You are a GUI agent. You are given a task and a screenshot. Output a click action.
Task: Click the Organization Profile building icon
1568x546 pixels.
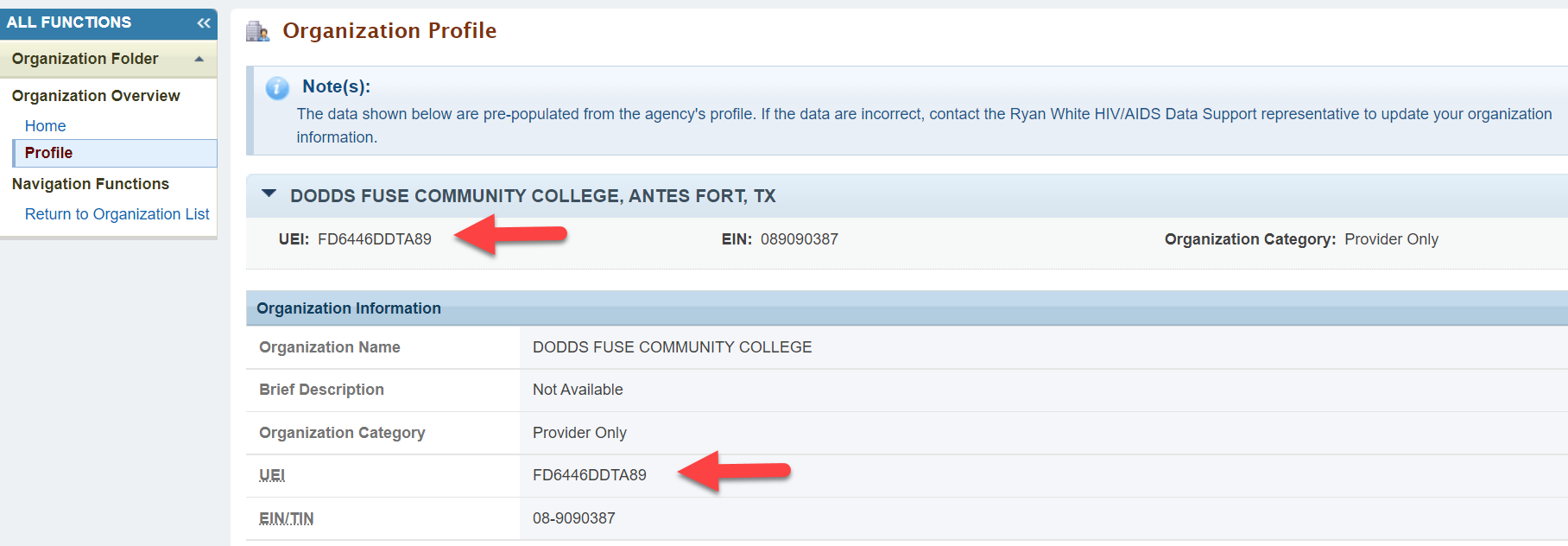pyautogui.click(x=257, y=32)
